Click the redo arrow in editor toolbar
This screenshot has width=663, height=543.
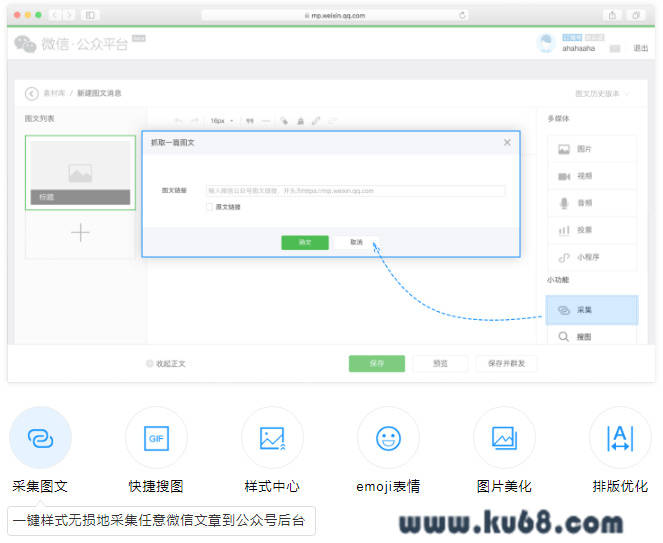pyautogui.click(x=195, y=121)
